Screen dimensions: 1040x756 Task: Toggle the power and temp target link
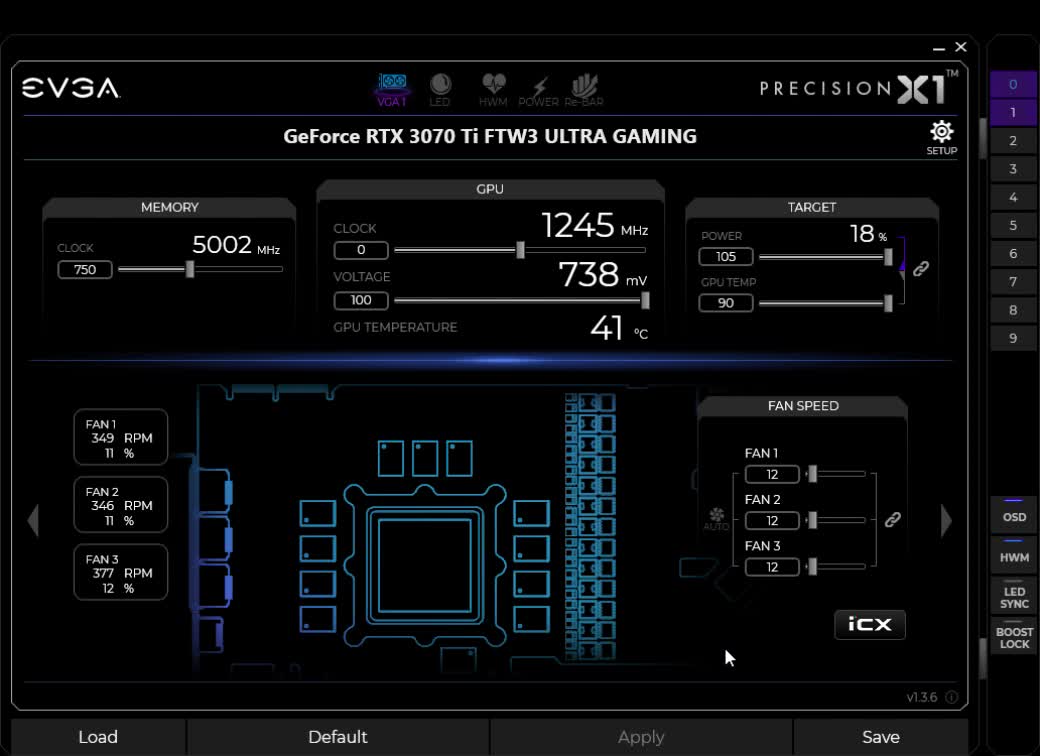coord(921,269)
